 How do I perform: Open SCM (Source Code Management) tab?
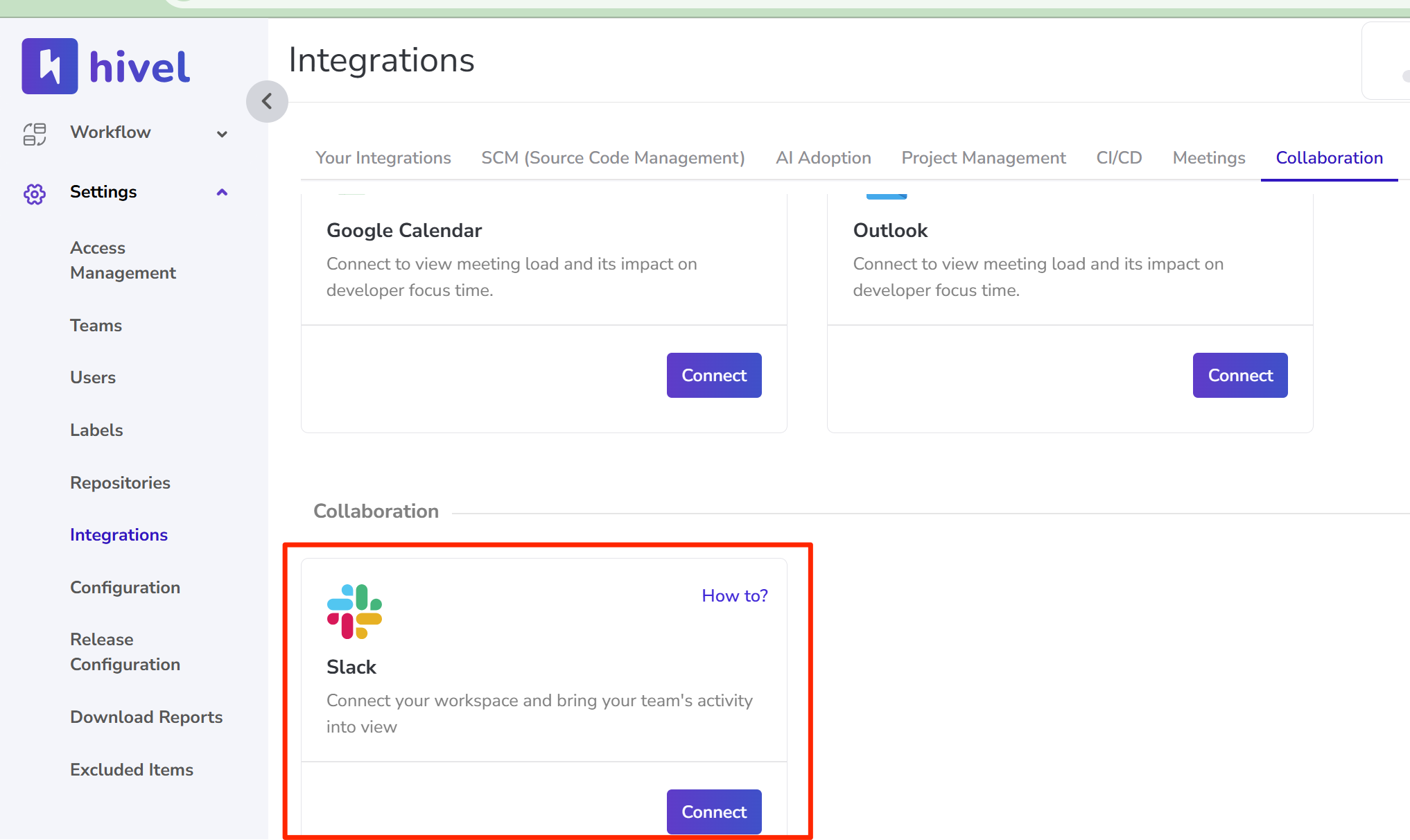pos(613,158)
